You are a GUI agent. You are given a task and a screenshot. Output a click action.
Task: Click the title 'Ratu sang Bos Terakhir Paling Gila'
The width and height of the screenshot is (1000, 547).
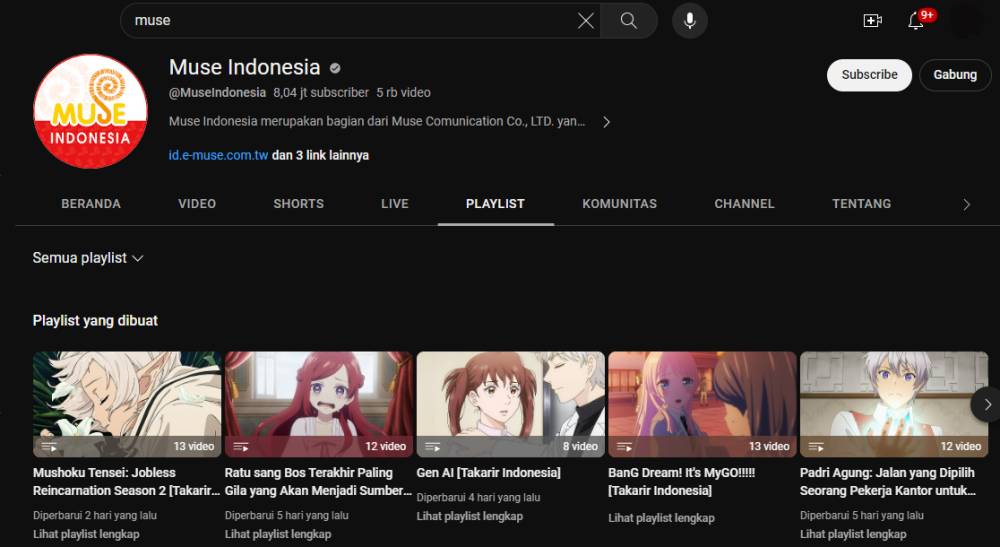[x=318, y=482]
